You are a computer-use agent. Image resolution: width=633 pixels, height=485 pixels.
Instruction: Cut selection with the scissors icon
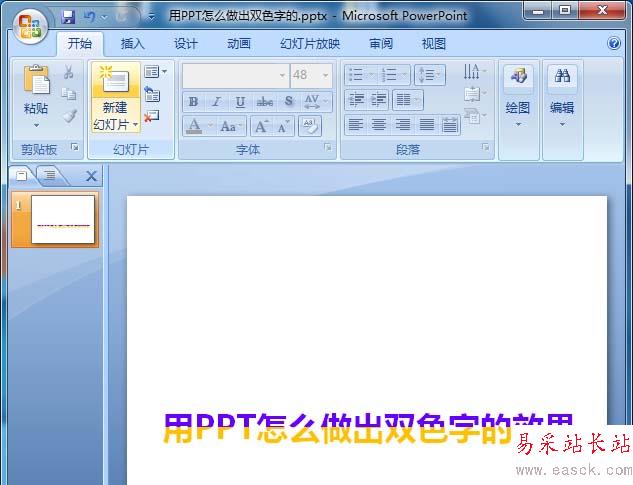[69, 72]
